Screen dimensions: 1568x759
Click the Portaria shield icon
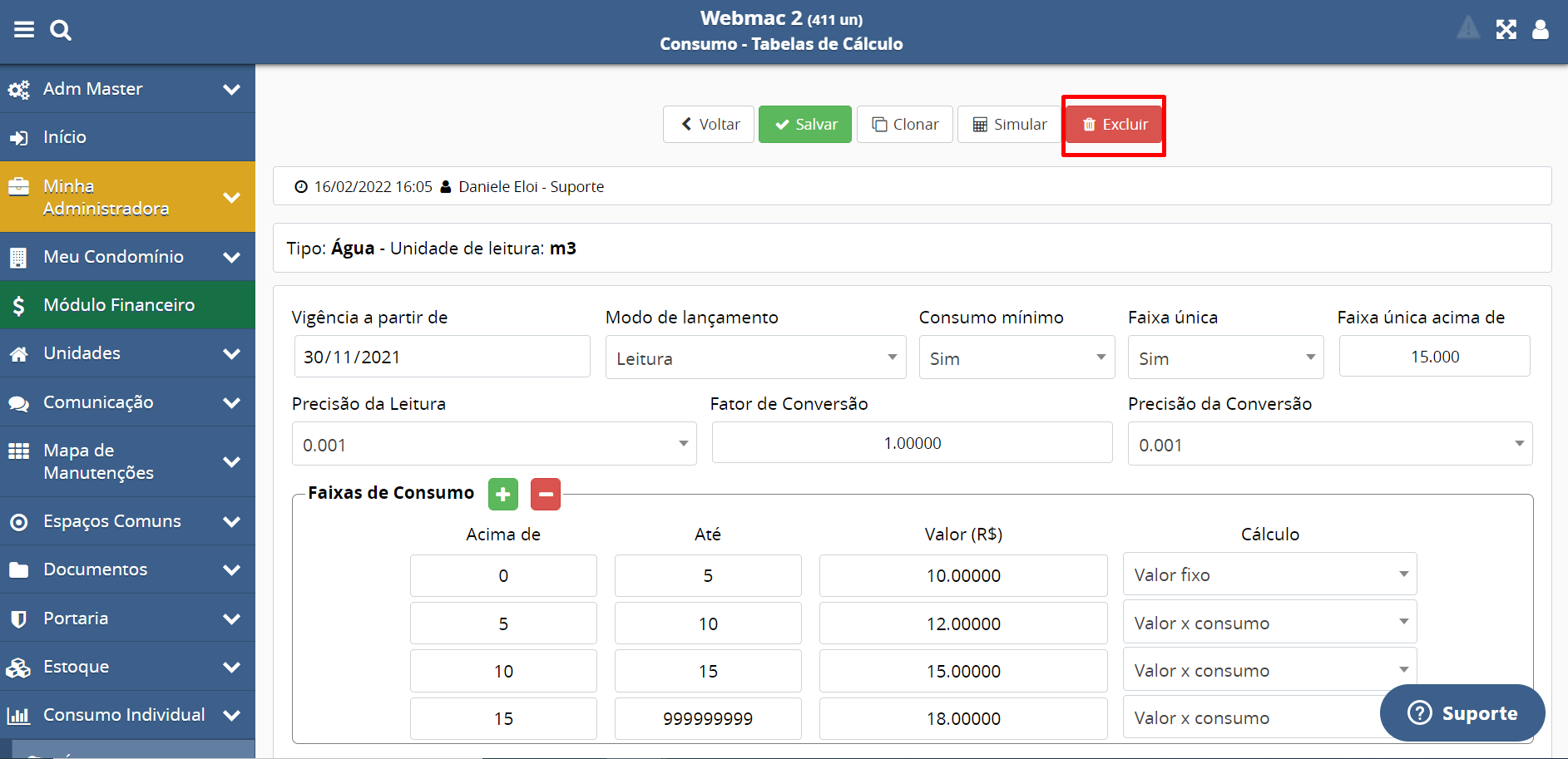[18, 619]
